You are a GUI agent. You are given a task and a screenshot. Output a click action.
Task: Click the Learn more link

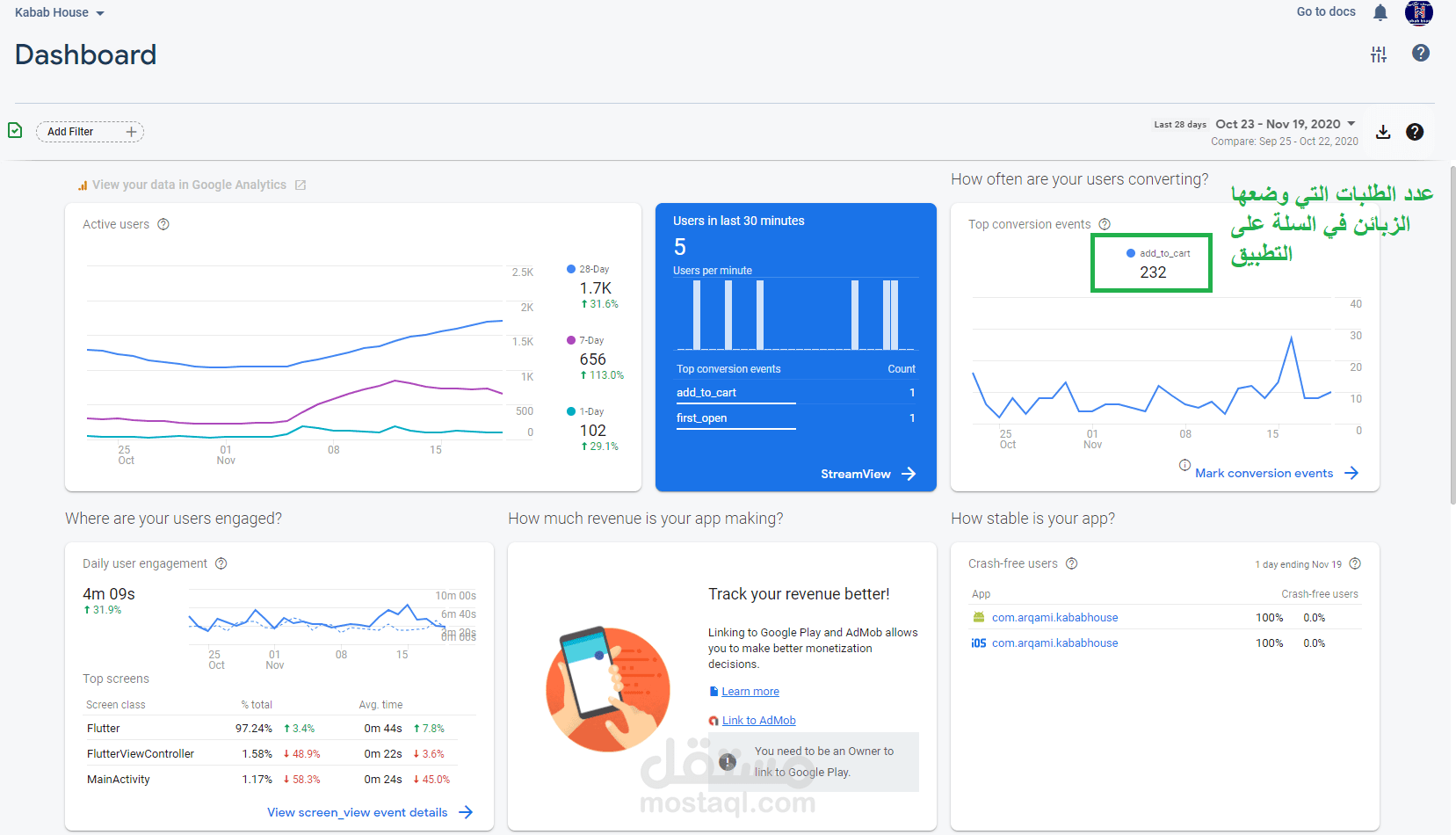[750, 692]
